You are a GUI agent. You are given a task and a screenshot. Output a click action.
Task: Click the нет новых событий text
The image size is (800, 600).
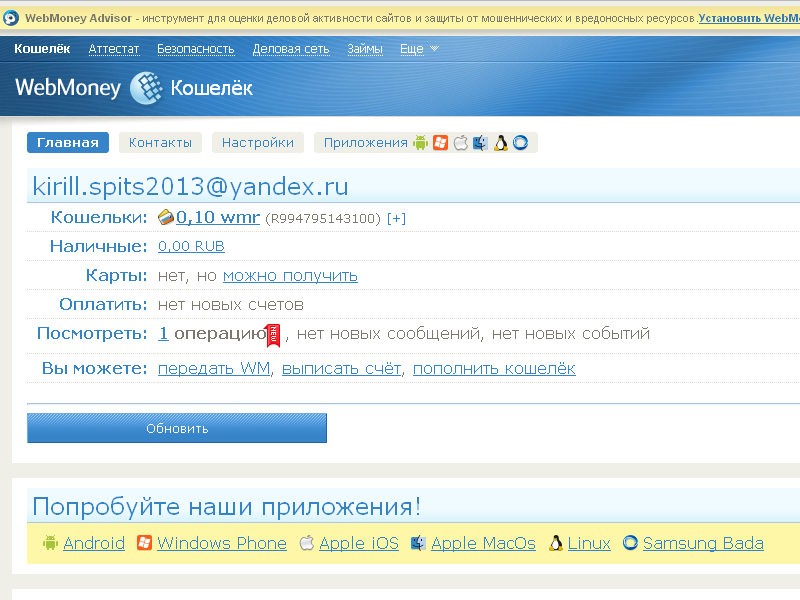pyautogui.click(x=571, y=334)
